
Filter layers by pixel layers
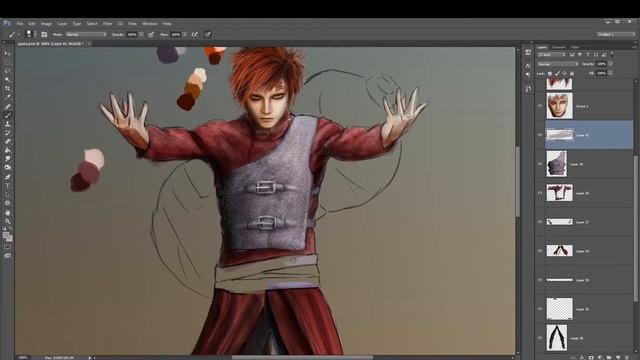point(572,55)
